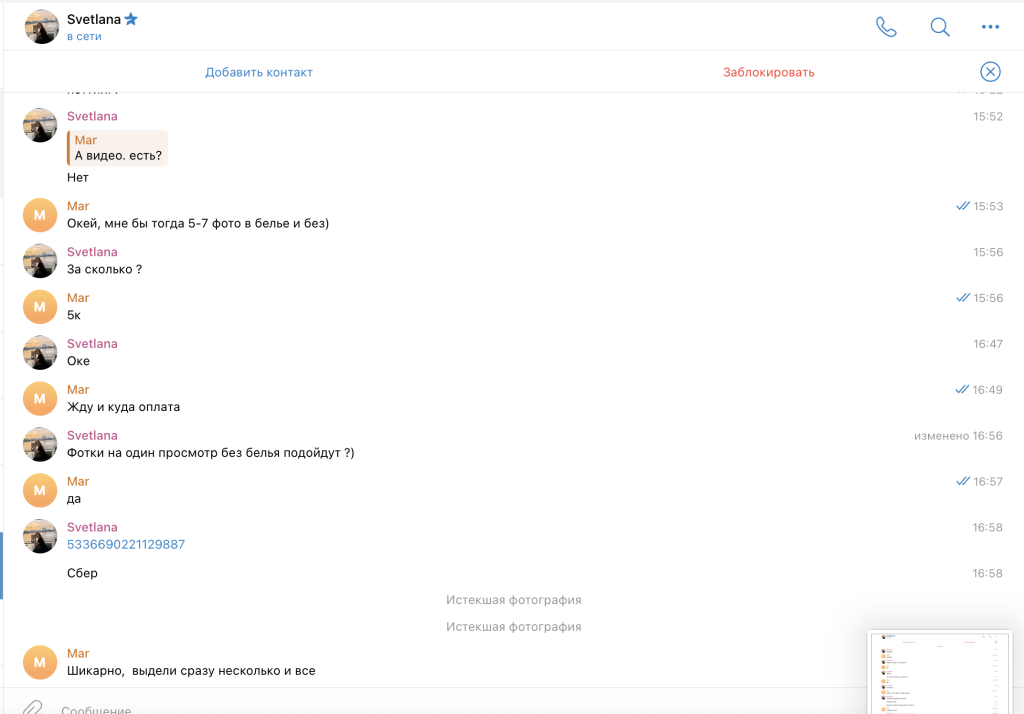1024x714 pixels.
Task: Click the read checkmarks at 15:53
Action: pyautogui.click(x=962, y=206)
